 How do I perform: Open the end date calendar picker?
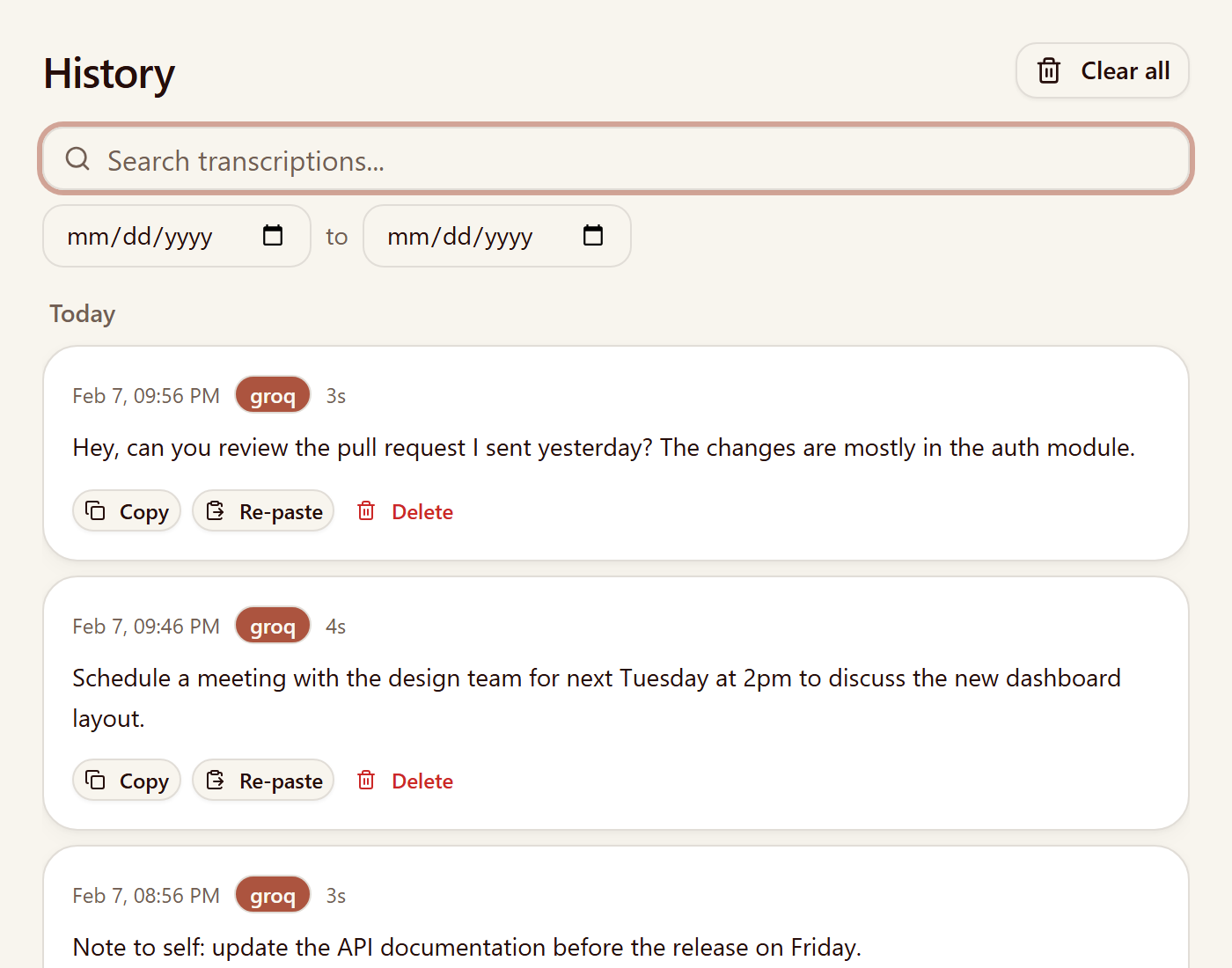coord(593,236)
